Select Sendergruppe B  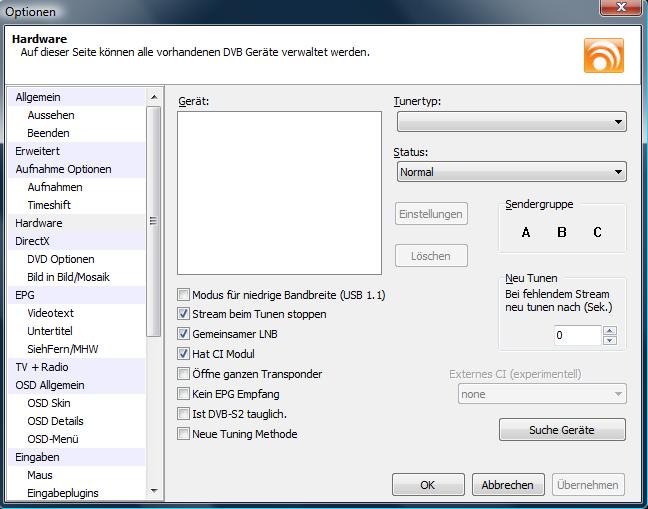(x=562, y=232)
